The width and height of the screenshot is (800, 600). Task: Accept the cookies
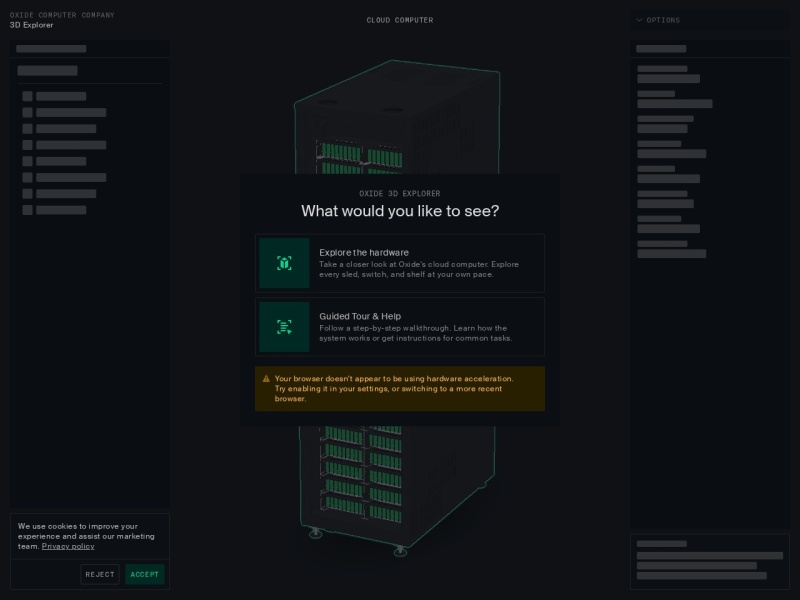(x=144, y=574)
